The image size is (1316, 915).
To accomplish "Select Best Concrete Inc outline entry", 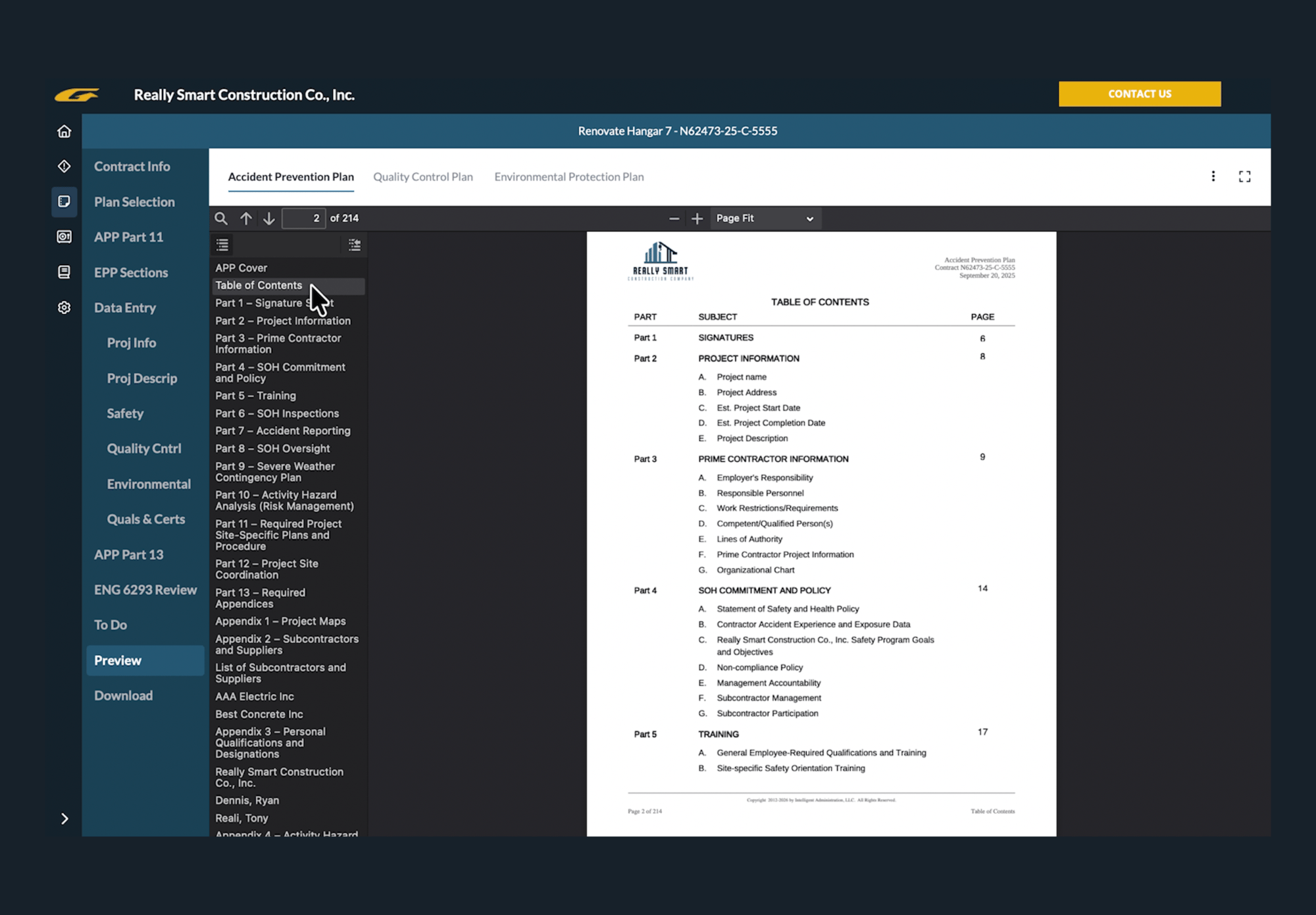I will [x=259, y=714].
